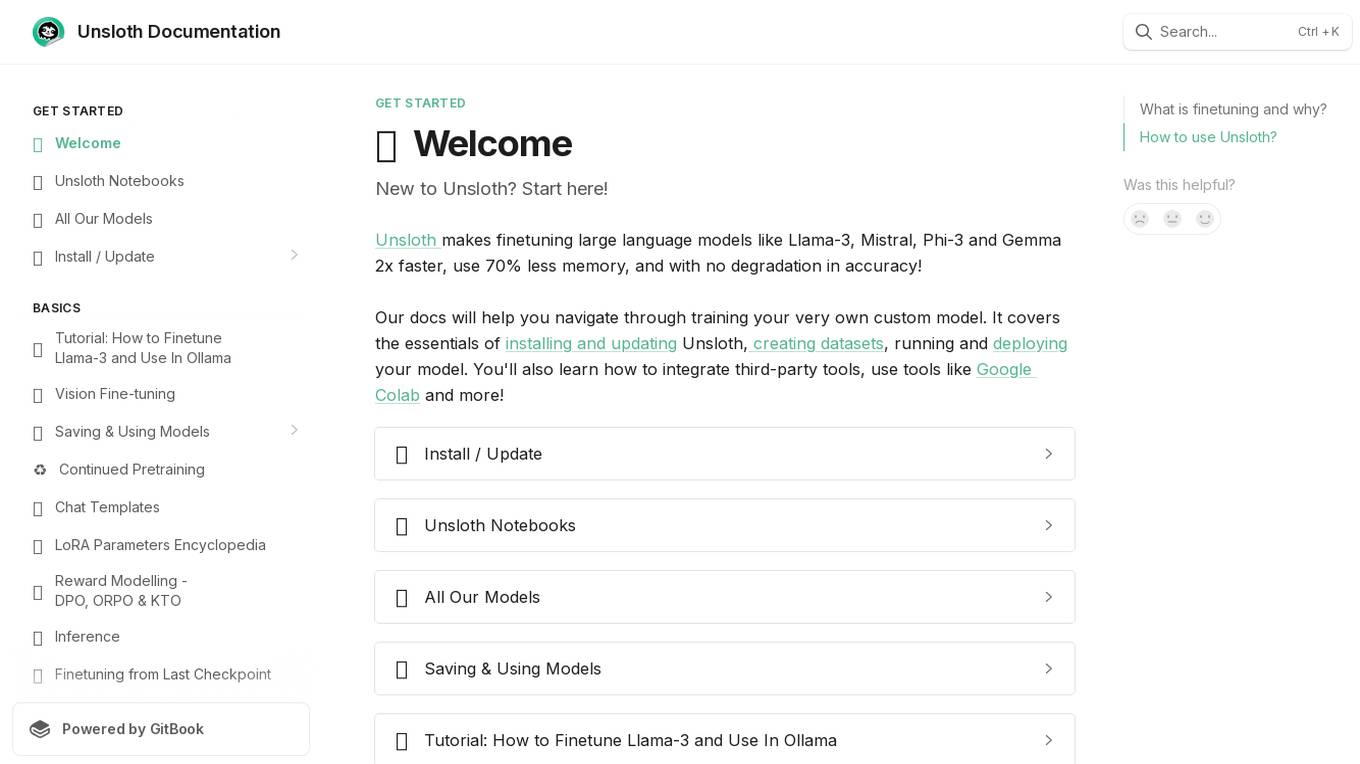This screenshot has width=1360, height=764.
Task: Click chevron on All Our Models card
Action: (x=1048, y=597)
